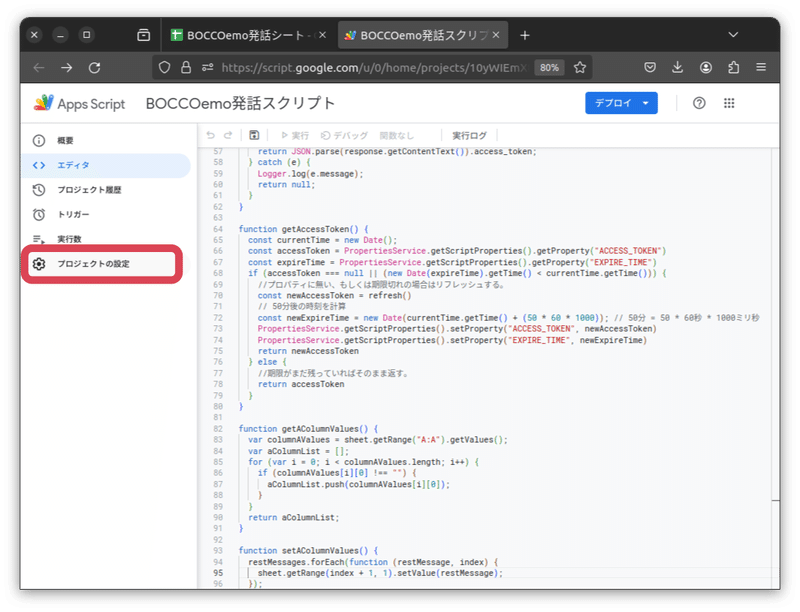Click the Apps Script logo

click(x=80, y=104)
